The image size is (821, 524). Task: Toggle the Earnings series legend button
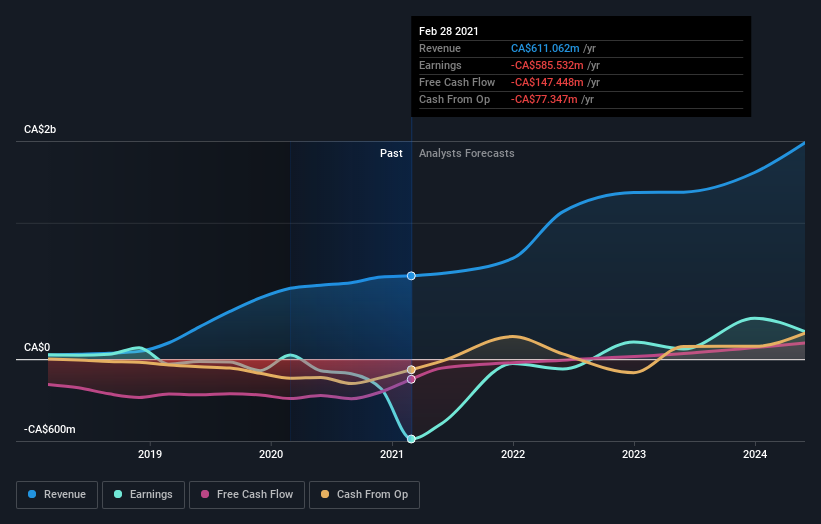click(143, 495)
